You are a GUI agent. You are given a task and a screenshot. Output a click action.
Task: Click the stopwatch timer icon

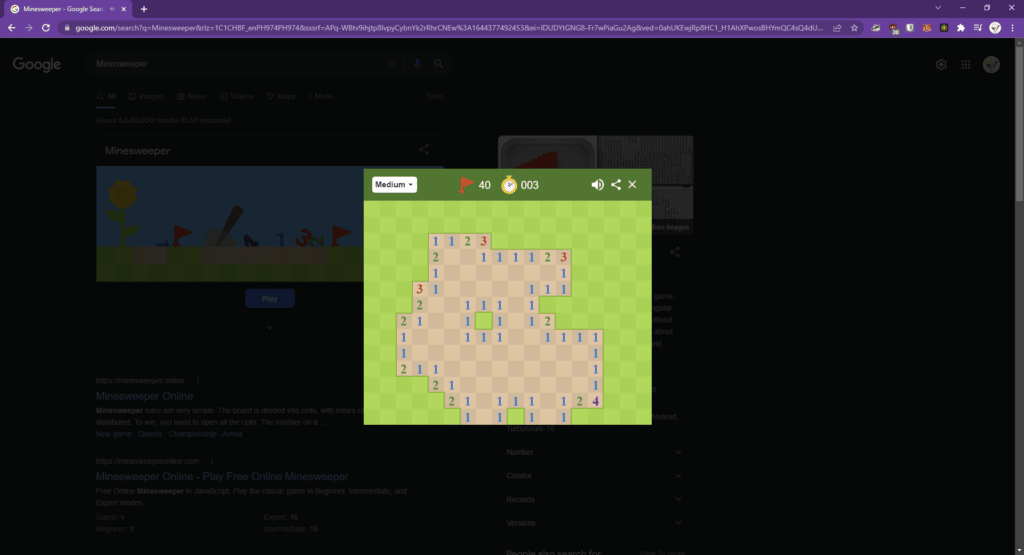pyautogui.click(x=509, y=185)
